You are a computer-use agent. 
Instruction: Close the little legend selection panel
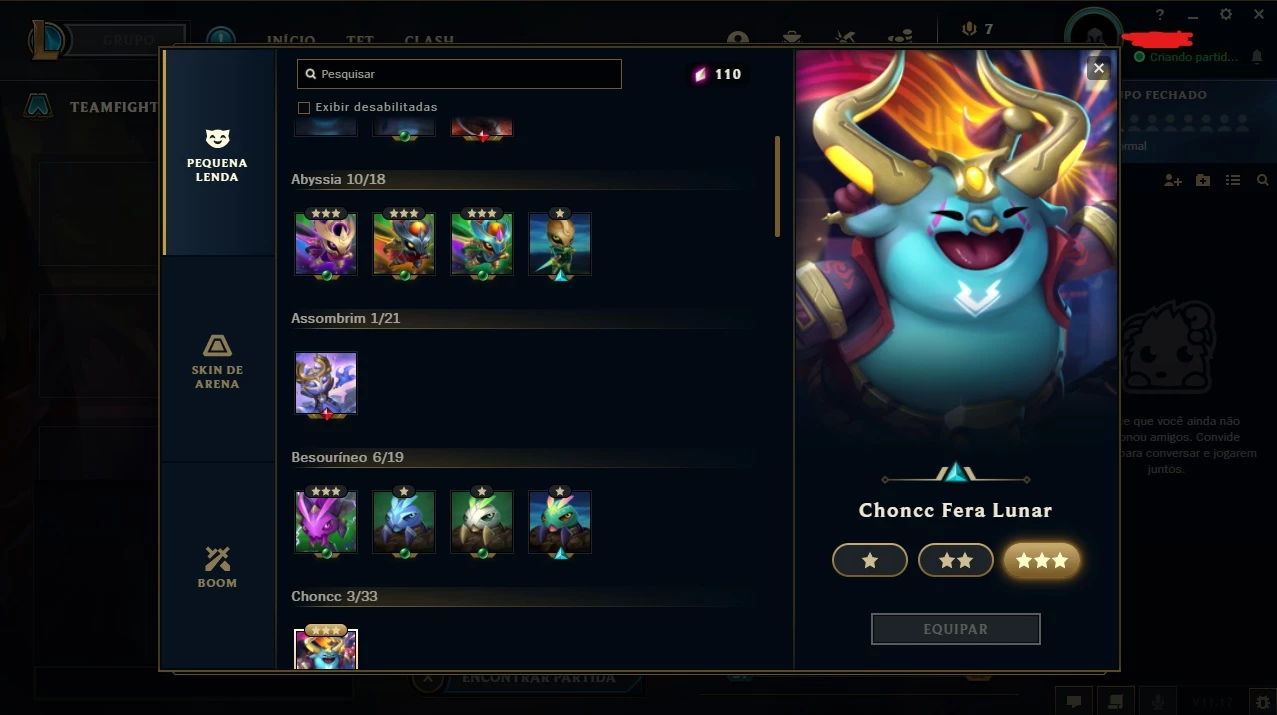[1099, 68]
